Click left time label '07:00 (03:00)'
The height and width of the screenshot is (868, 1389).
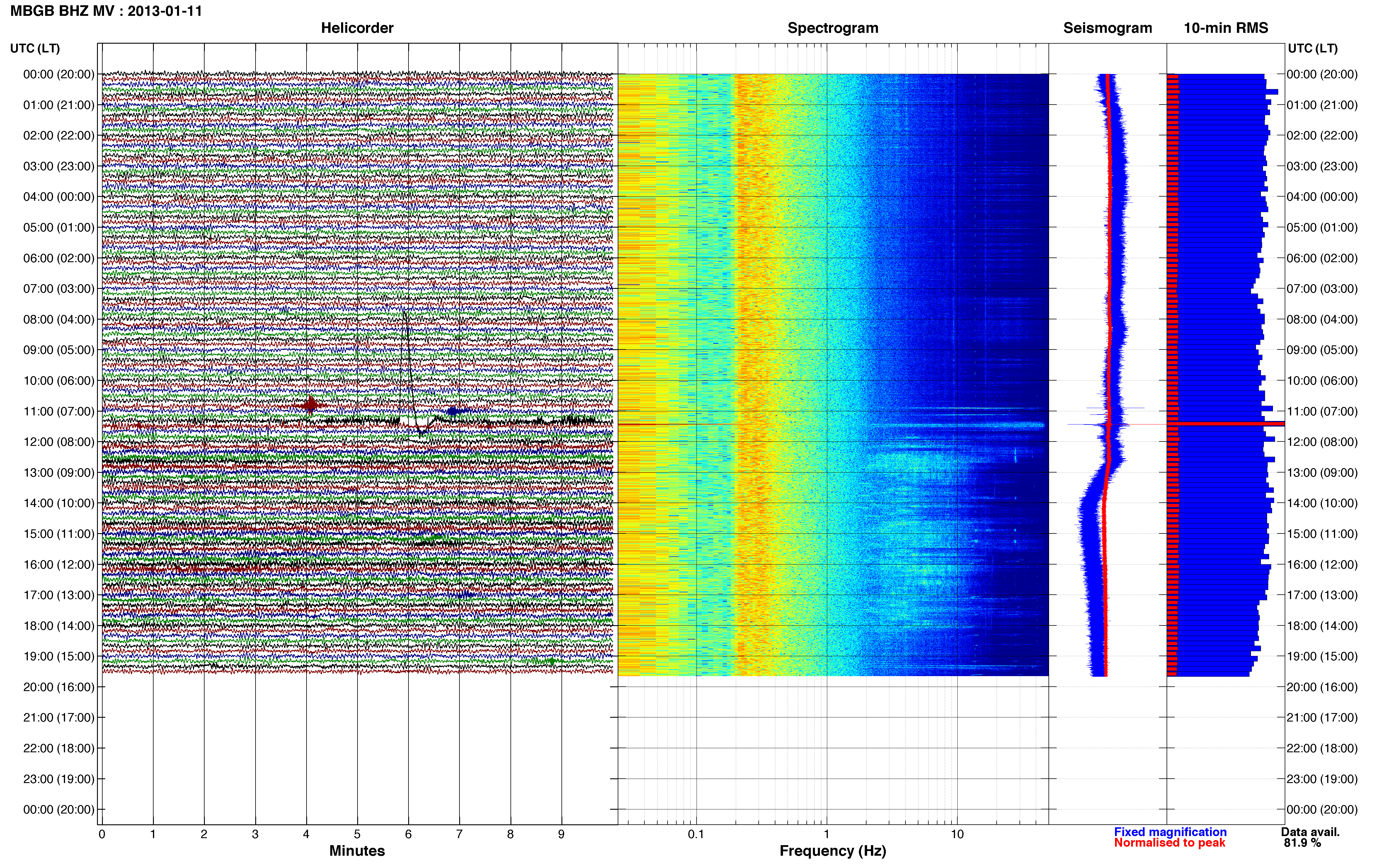pos(59,289)
